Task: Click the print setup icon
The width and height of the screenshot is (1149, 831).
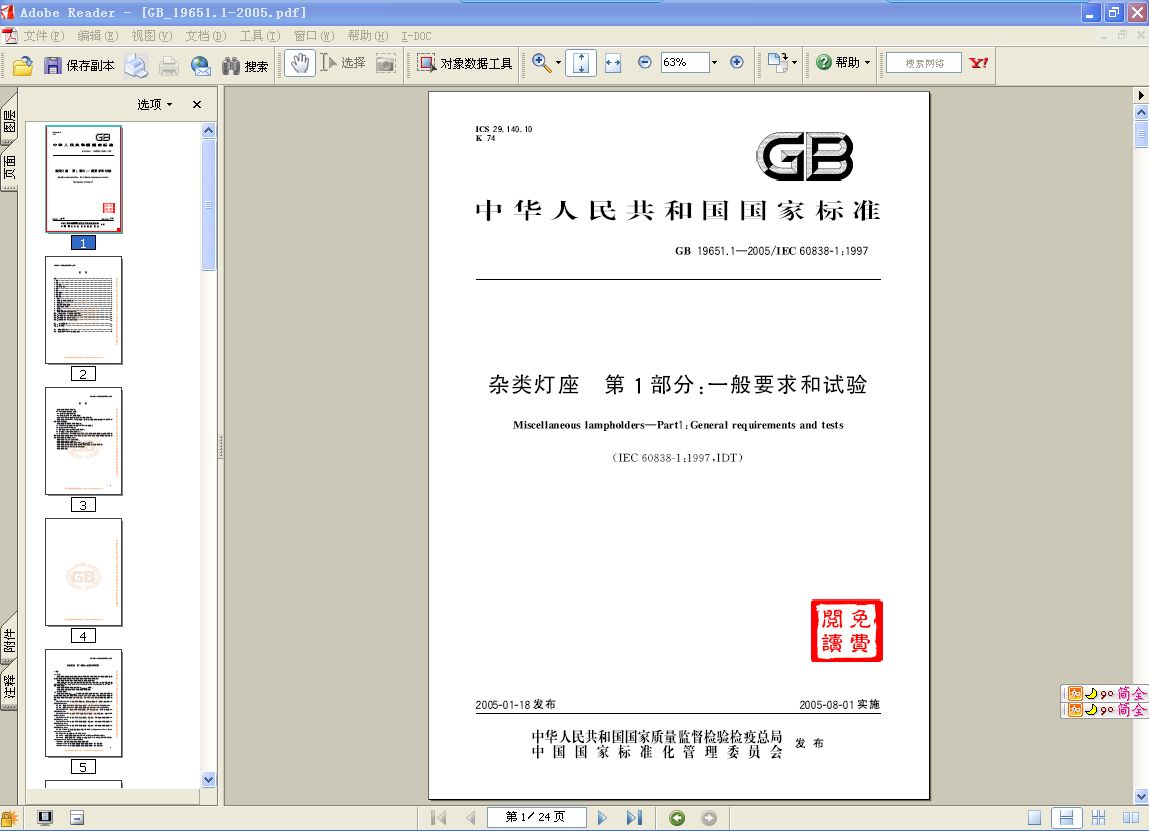Action: click(136, 65)
